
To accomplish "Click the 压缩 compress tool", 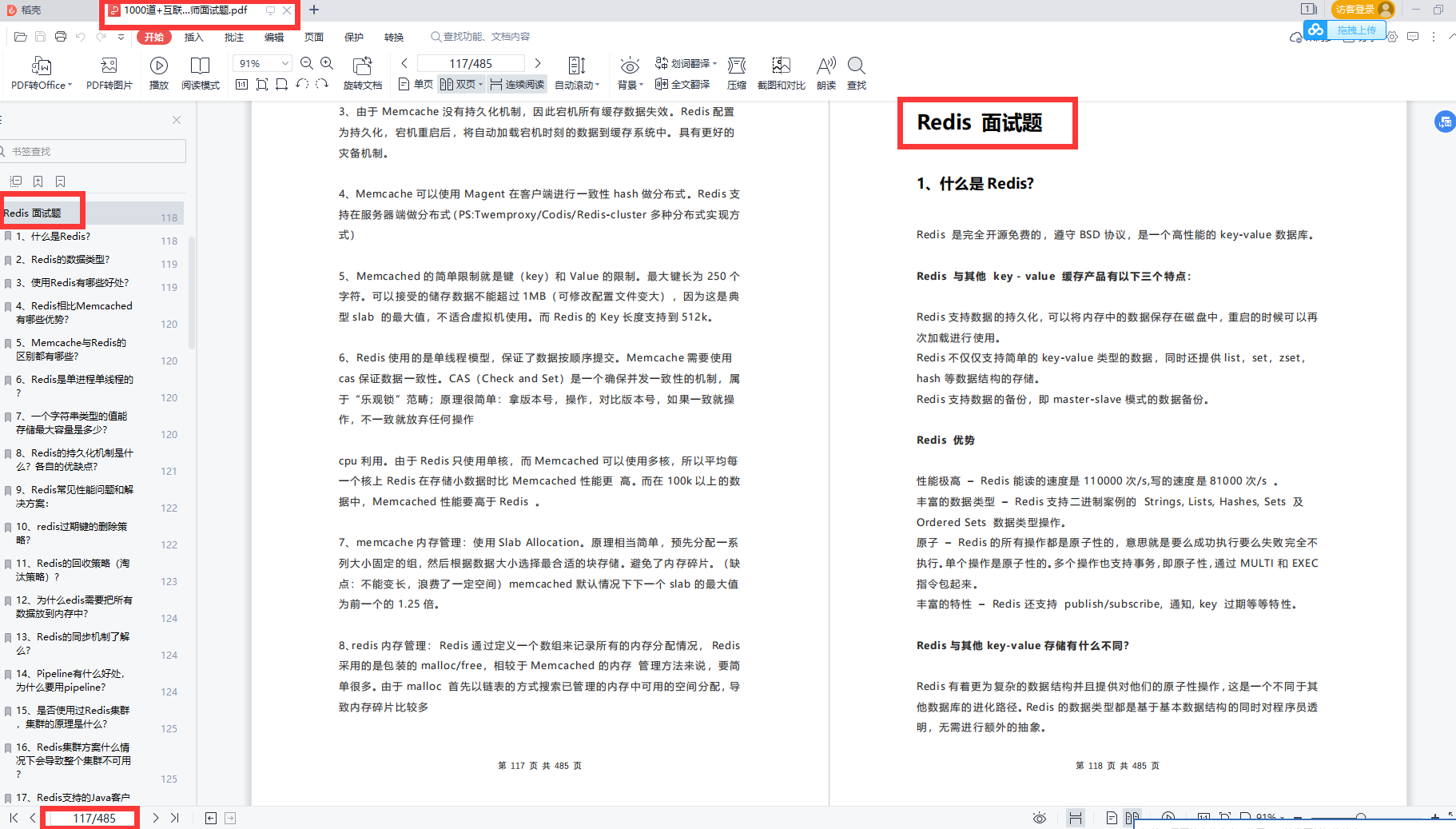I will tap(737, 73).
